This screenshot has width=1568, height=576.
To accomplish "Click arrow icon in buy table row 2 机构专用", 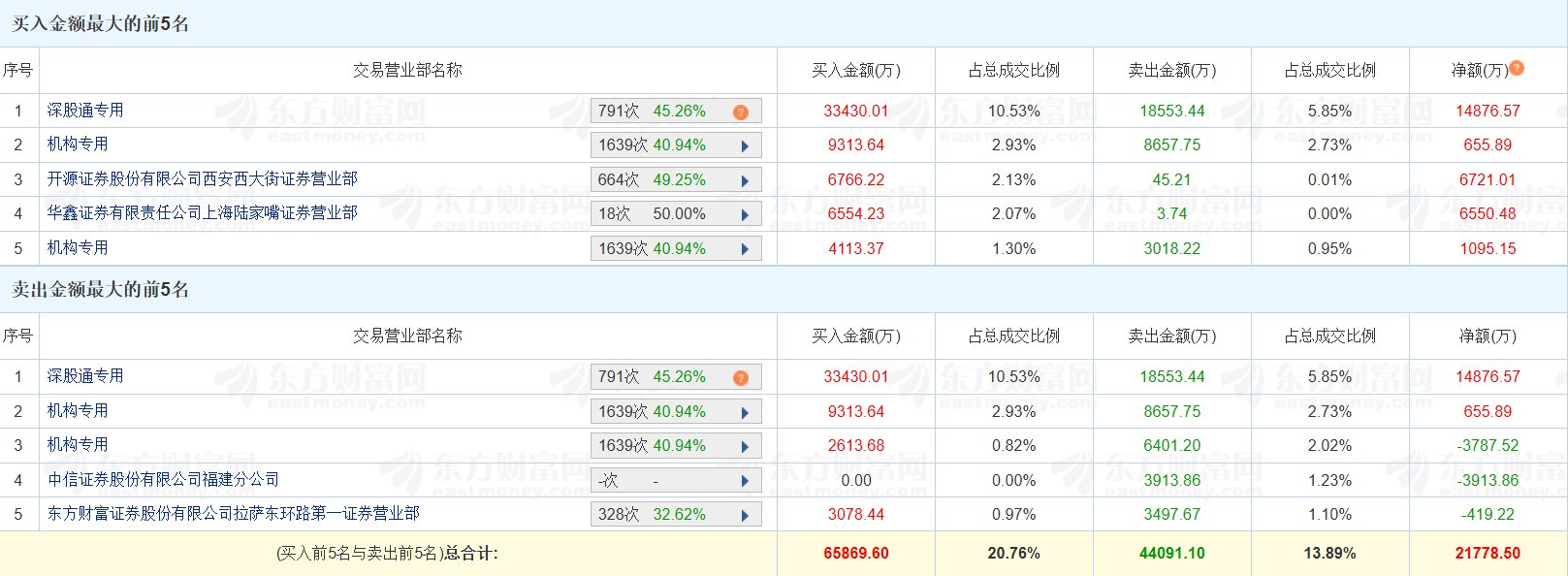I will coord(745,145).
